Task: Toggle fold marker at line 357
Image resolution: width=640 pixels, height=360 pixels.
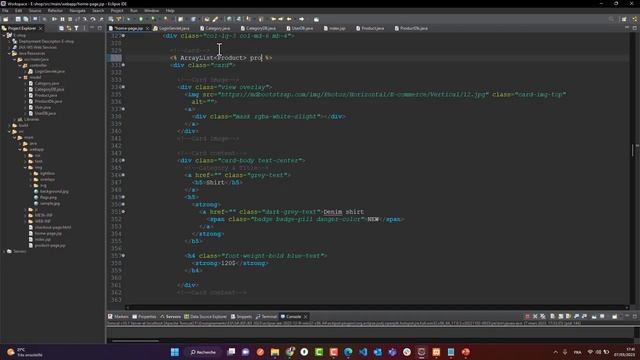Action: 124,256
